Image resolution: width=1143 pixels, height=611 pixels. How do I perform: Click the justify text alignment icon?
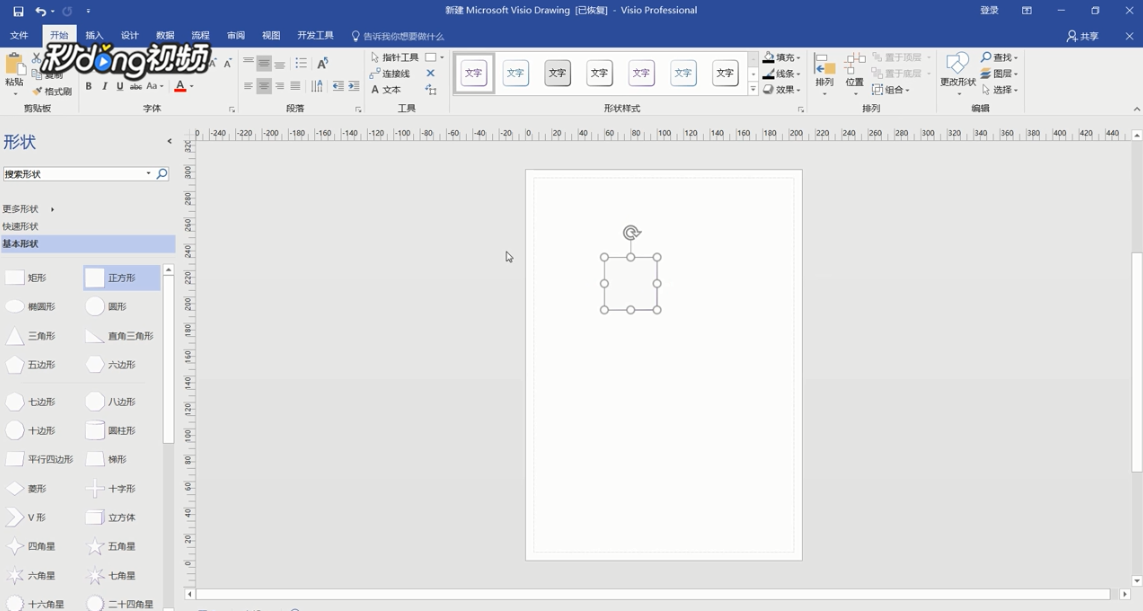295,86
